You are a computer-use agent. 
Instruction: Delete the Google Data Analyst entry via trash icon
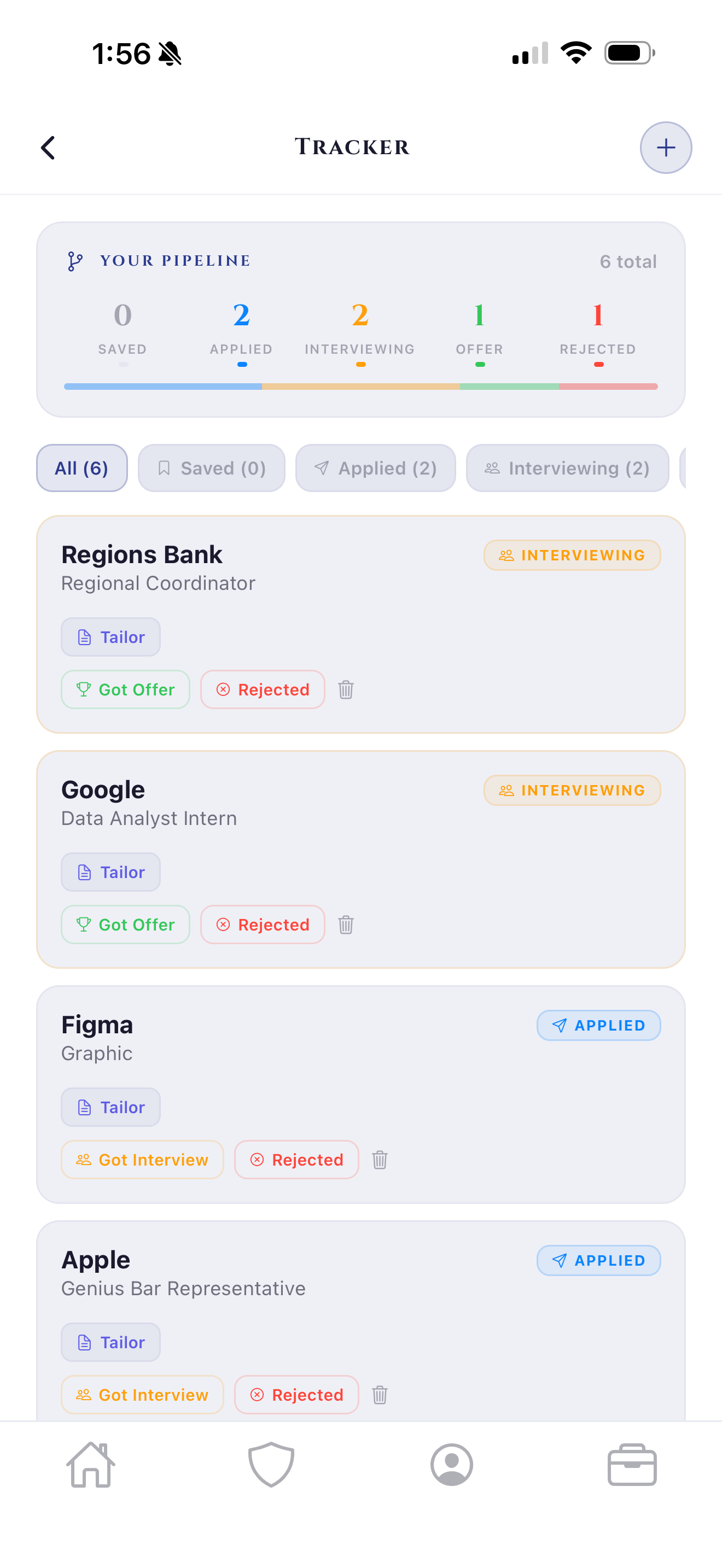point(345,925)
